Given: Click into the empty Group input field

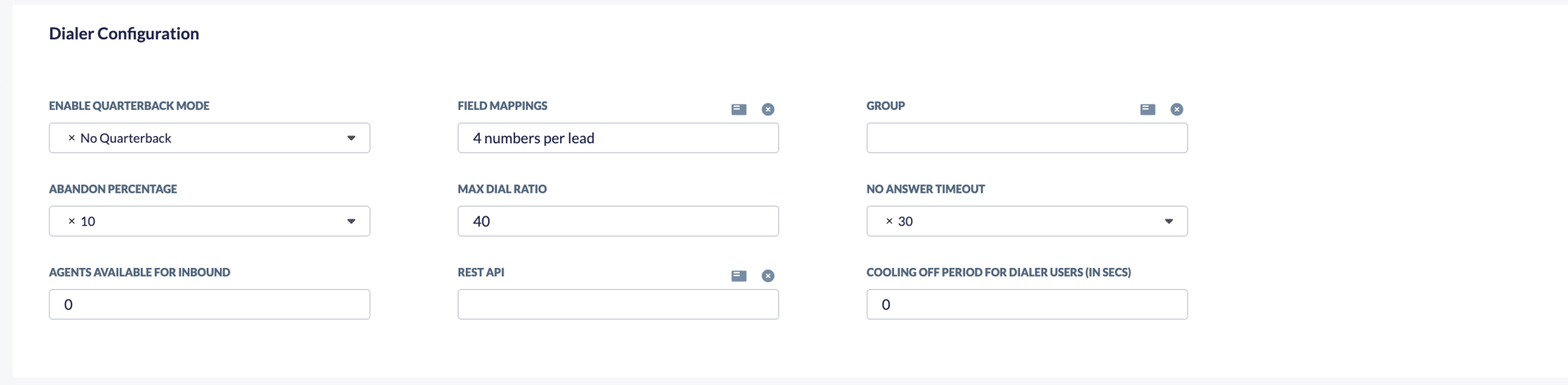Looking at the screenshot, I should coord(1027,138).
